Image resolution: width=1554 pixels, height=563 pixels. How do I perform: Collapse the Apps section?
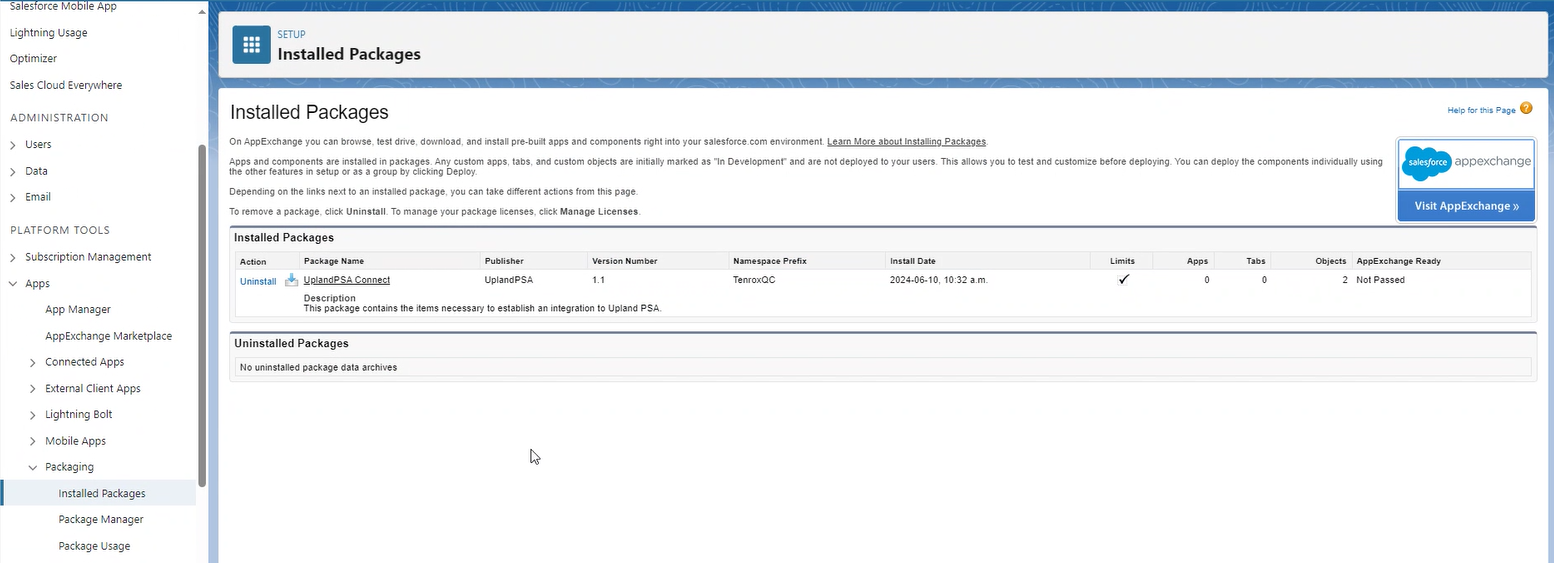pyautogui.click(x=13, y=284)
